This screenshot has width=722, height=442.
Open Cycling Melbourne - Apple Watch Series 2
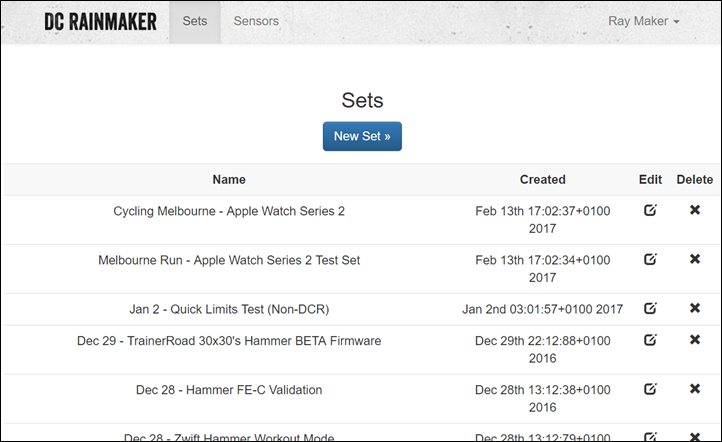pyautogui.click(x=229, y=211)
